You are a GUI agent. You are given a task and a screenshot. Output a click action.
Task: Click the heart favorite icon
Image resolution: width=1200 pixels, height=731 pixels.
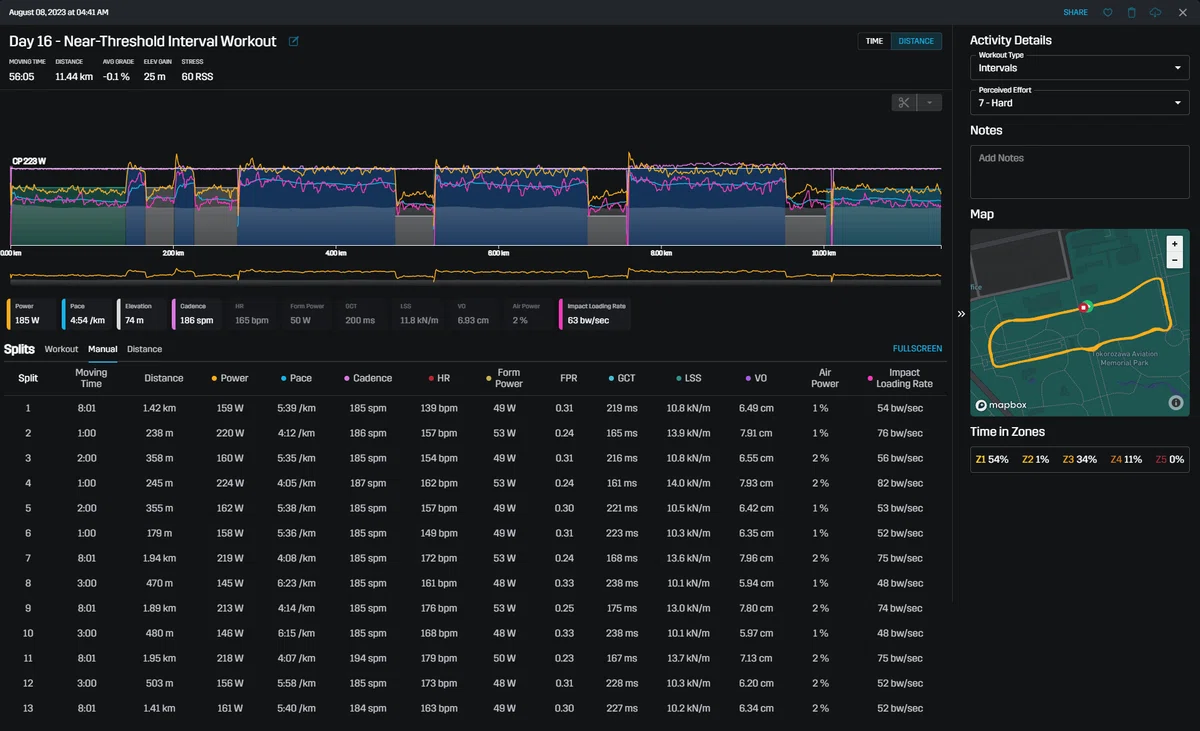pos(1107,12)
